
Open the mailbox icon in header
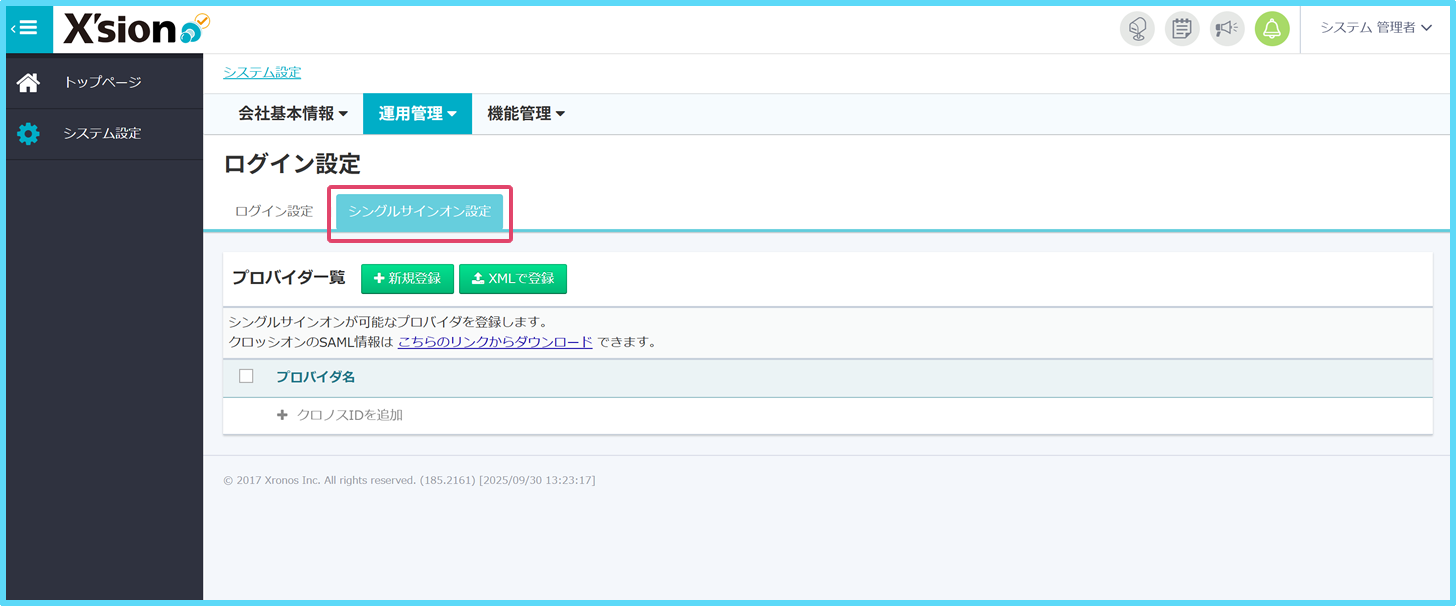1137,29
